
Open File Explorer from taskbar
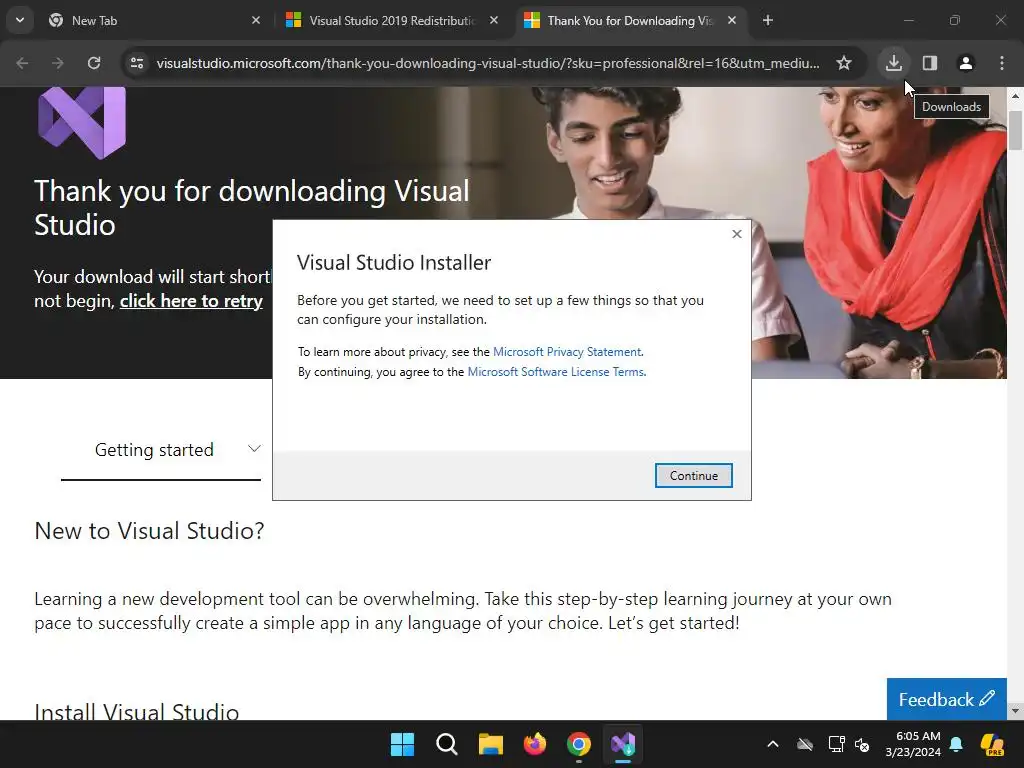(x=490, y=744)
